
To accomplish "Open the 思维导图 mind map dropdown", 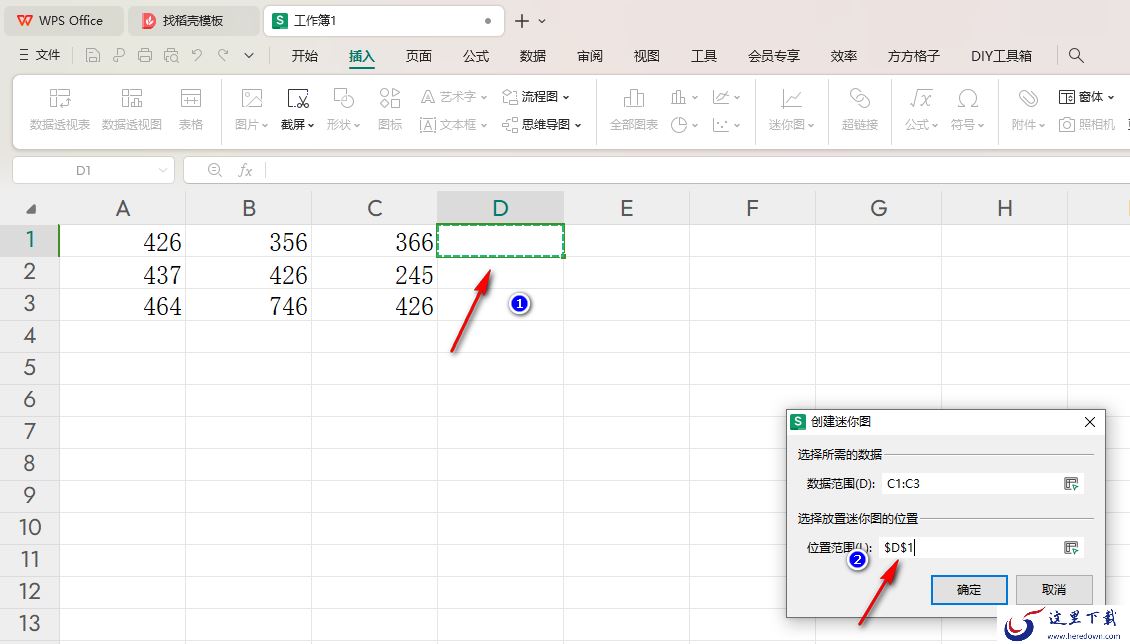I will click(541, 125).
